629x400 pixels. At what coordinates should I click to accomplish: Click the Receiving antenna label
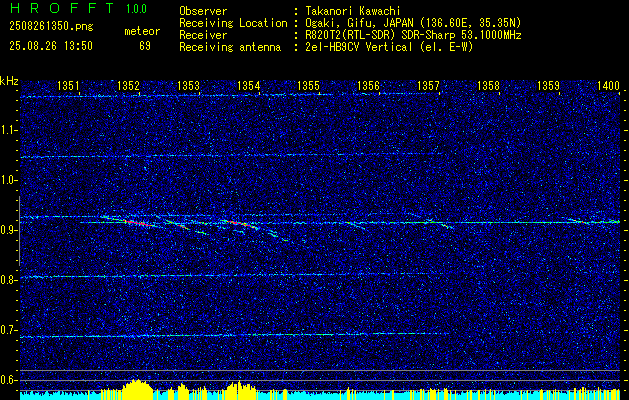click(230, 47)
